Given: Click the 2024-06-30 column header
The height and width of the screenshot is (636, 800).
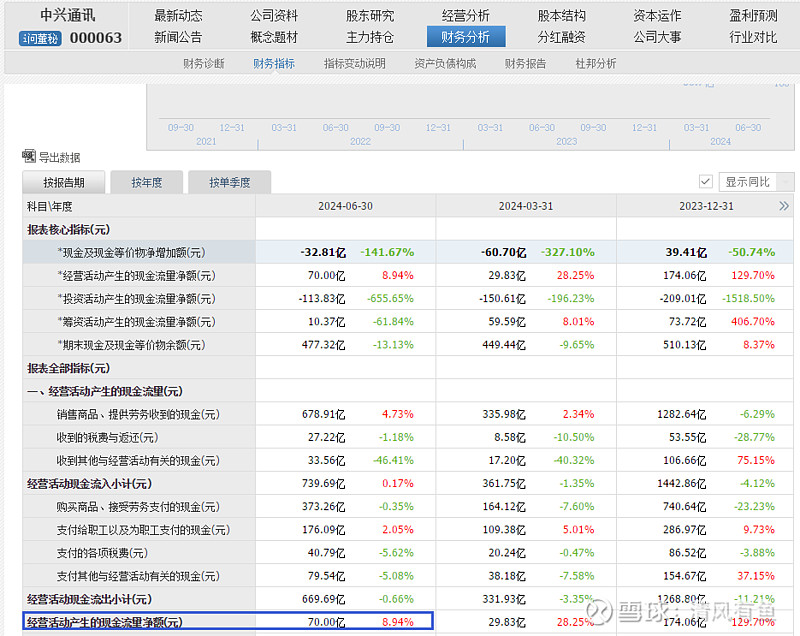Looking at the screenshot, I should pyautogui.click(x=345, y=206).
